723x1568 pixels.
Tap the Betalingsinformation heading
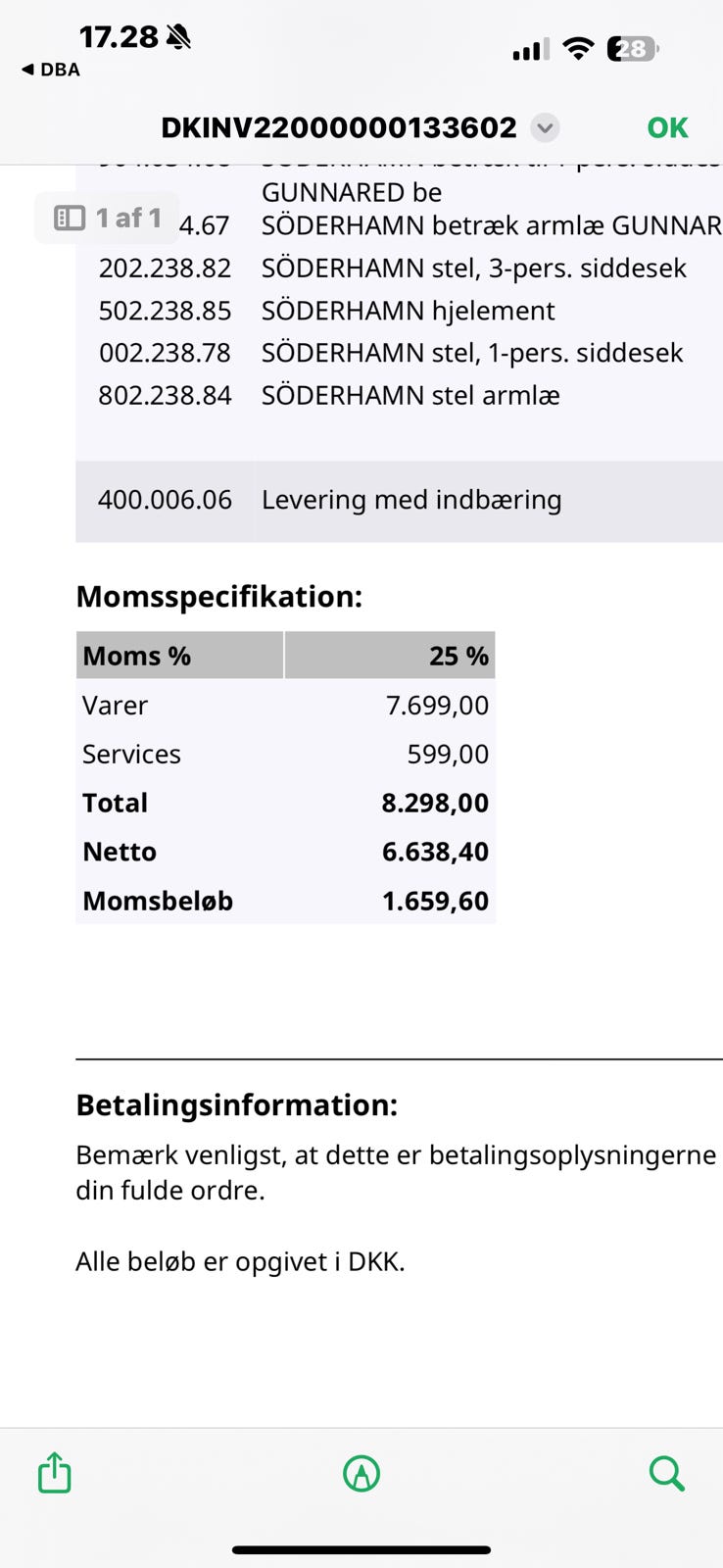tap(237, 1105)
